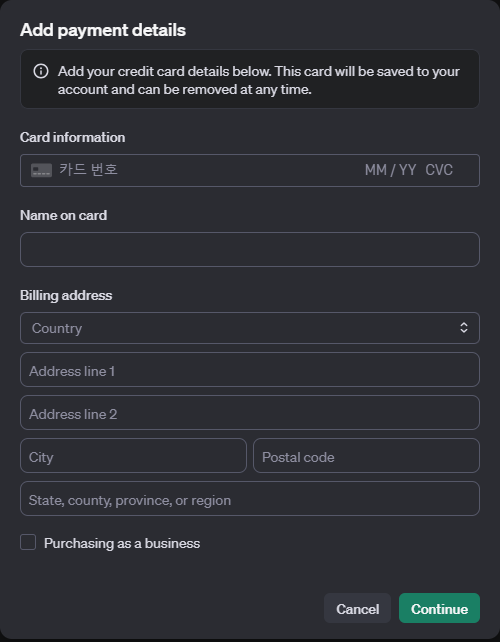Click the MM / YY expiry field
Image resolution: width=500 pixels, height=642 pixels.
click(390, 170)
